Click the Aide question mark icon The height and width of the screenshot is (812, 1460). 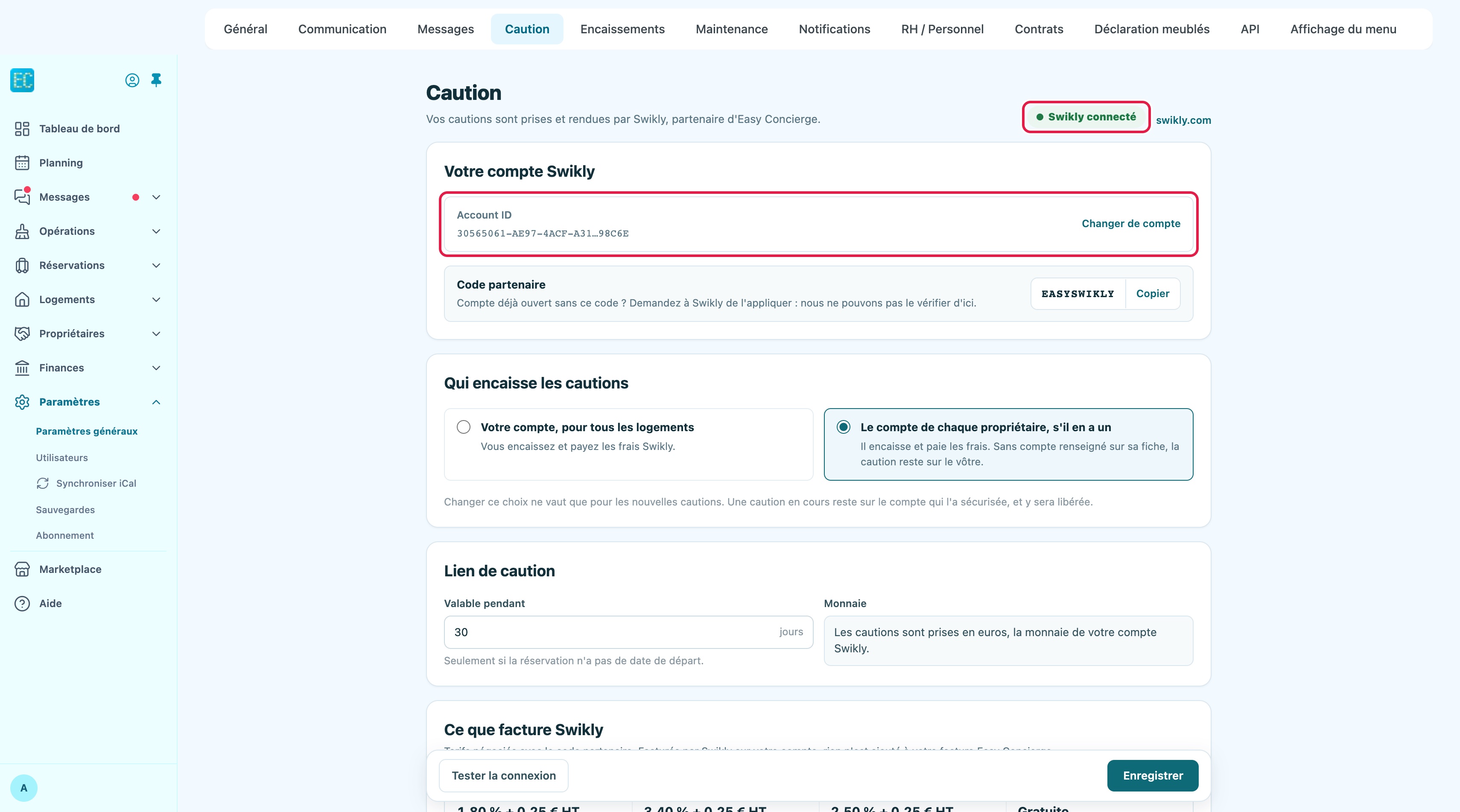coord(22,604)
